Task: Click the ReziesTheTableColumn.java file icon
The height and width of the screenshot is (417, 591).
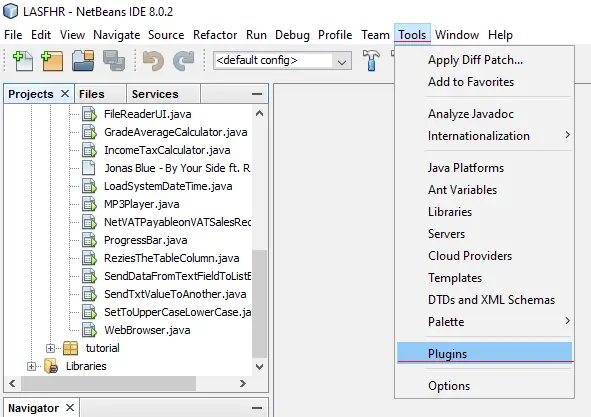Action: [89, 258]
